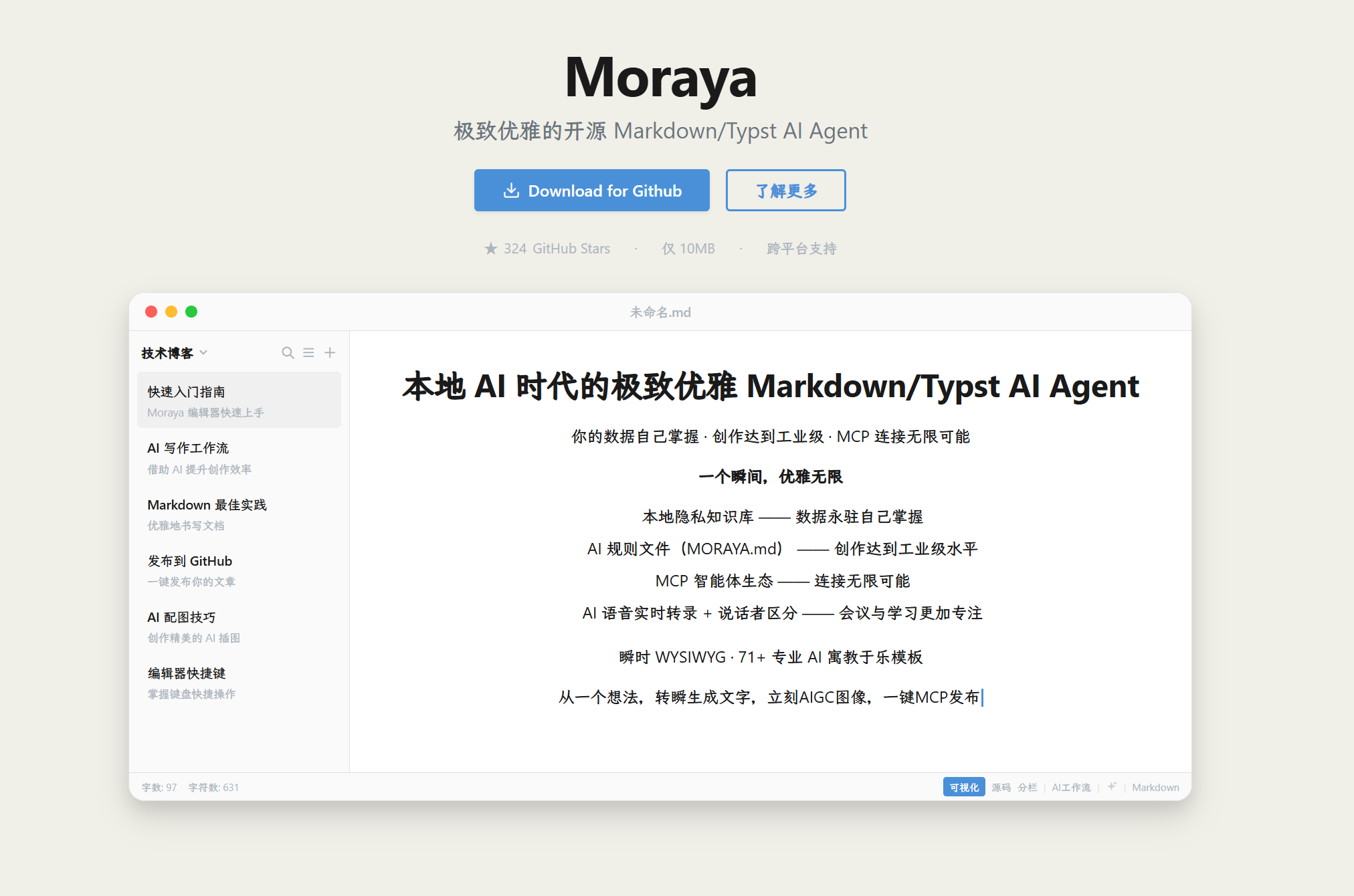Click the main heading 本地 AI 时代 in editor
Image resolution: width=1354 pixels, height=896 pixels.
click(x=770, y=386)
